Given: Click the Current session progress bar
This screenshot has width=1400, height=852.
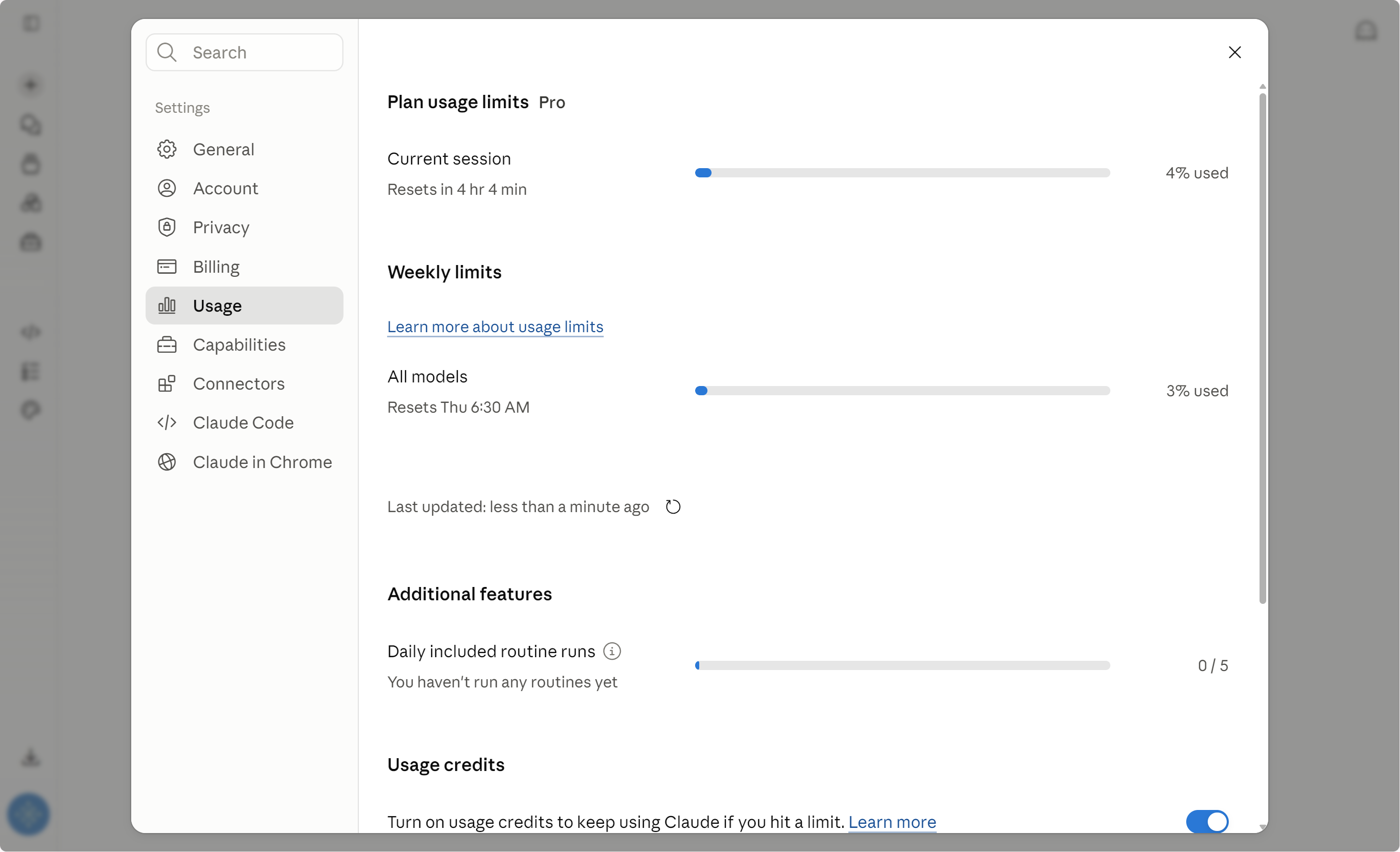Looking at the screenshot, I should (902, 173).
